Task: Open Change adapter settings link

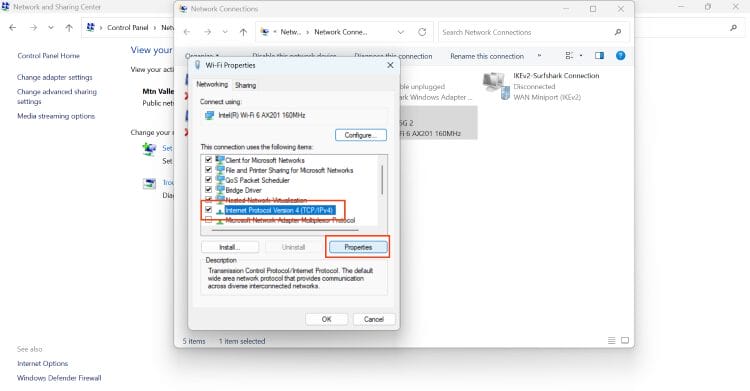Action: pos(55,77)
